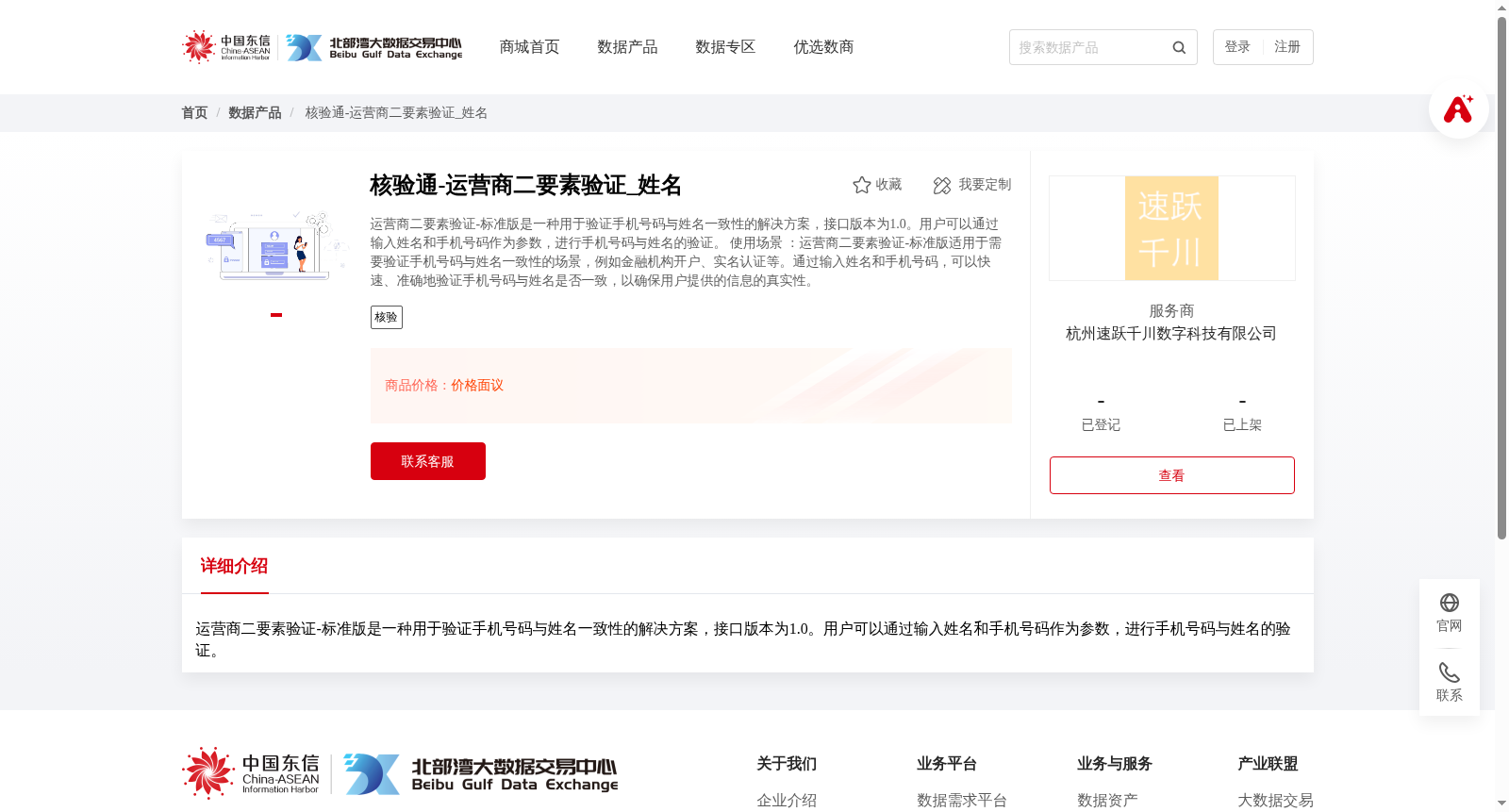This screenshot has width=1509, height=812.
Task: Open the red AI assistant floating icon
Action: 1459,109
